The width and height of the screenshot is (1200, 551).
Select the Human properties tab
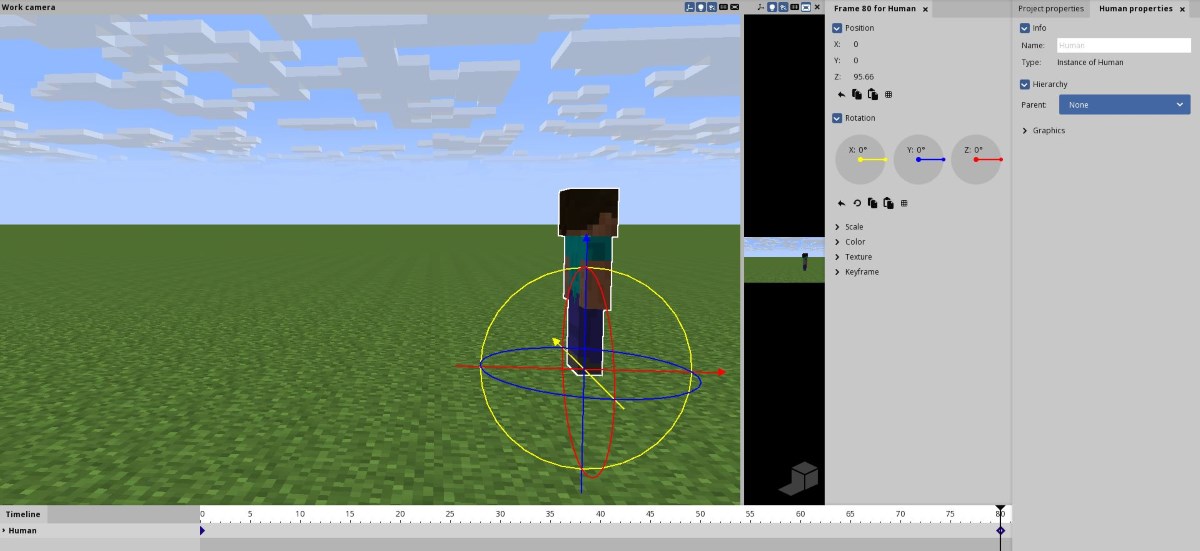tap(1137, 8)
